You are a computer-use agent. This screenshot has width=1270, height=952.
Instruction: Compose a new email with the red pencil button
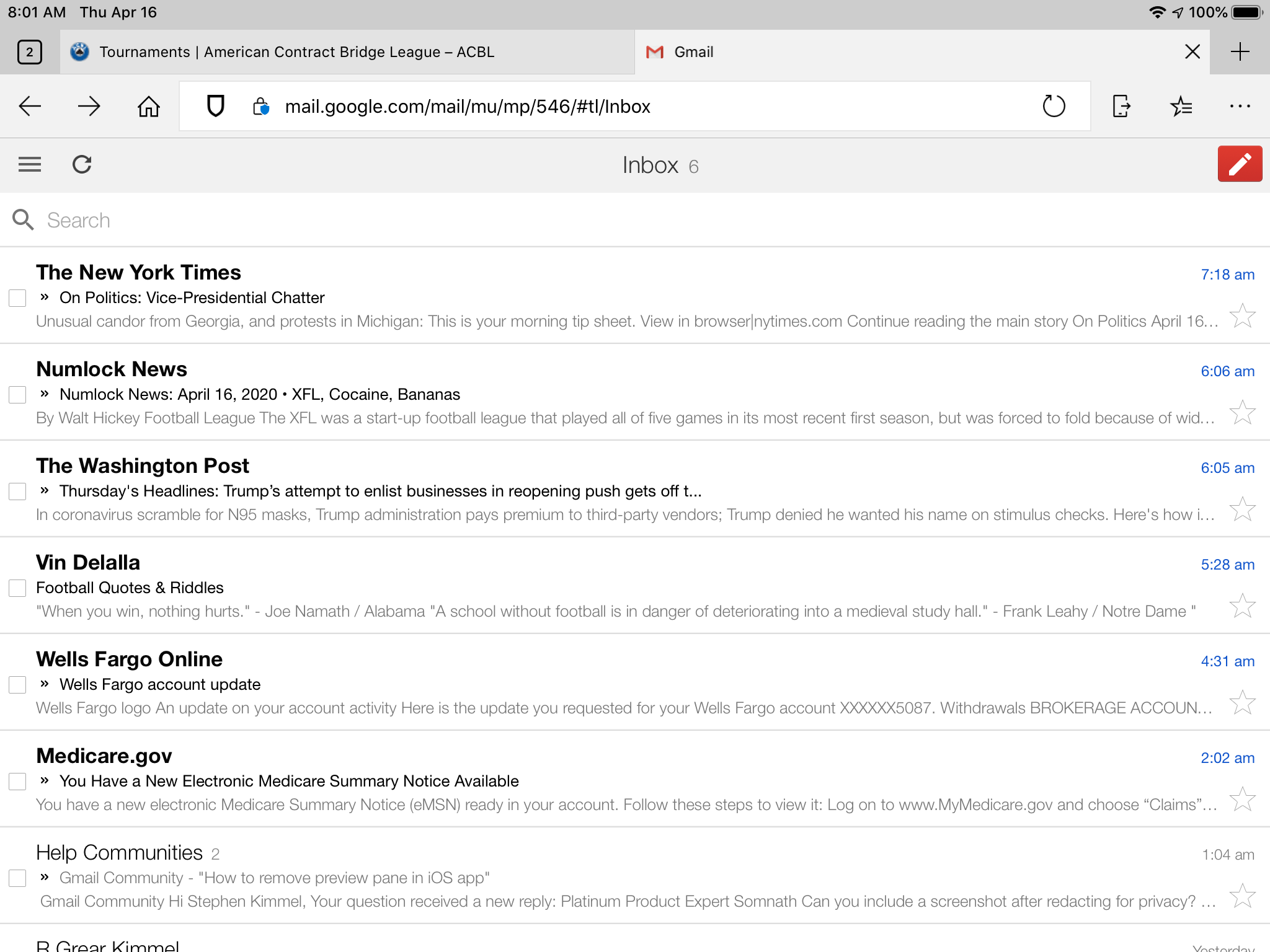[1240, 164]
